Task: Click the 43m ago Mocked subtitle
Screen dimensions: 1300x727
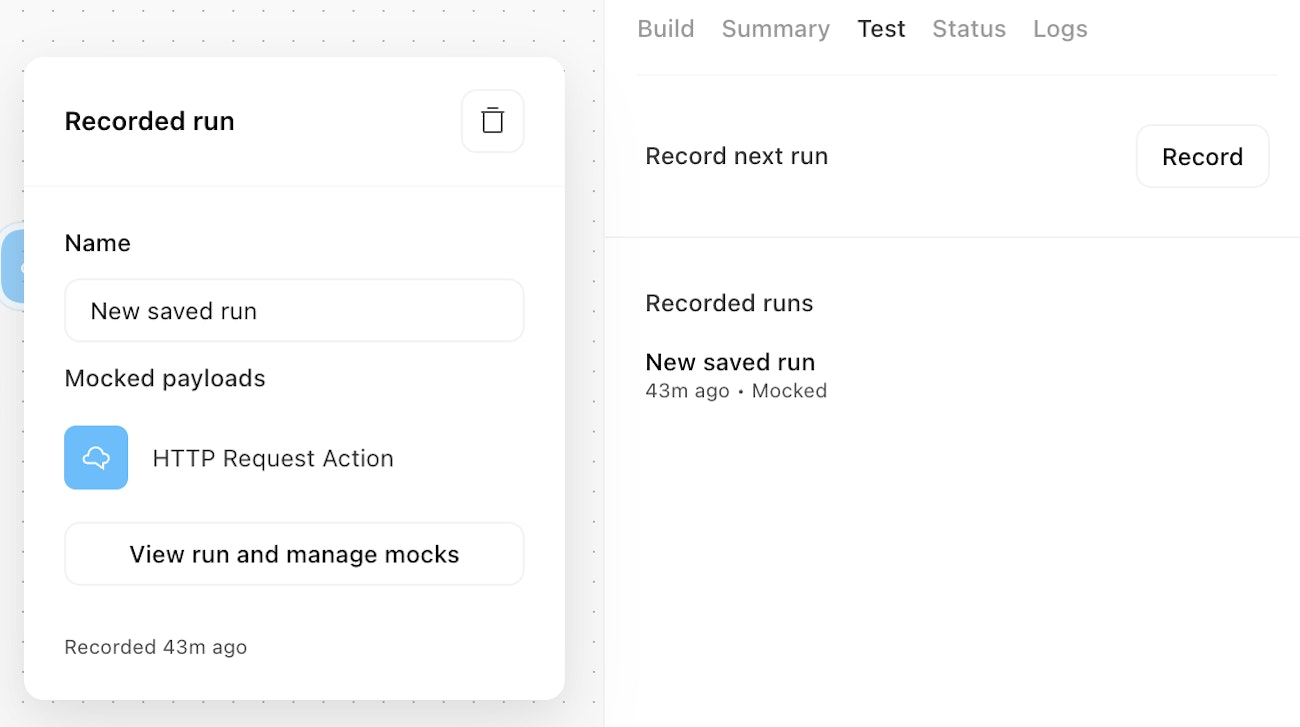Action: (736, 391)
